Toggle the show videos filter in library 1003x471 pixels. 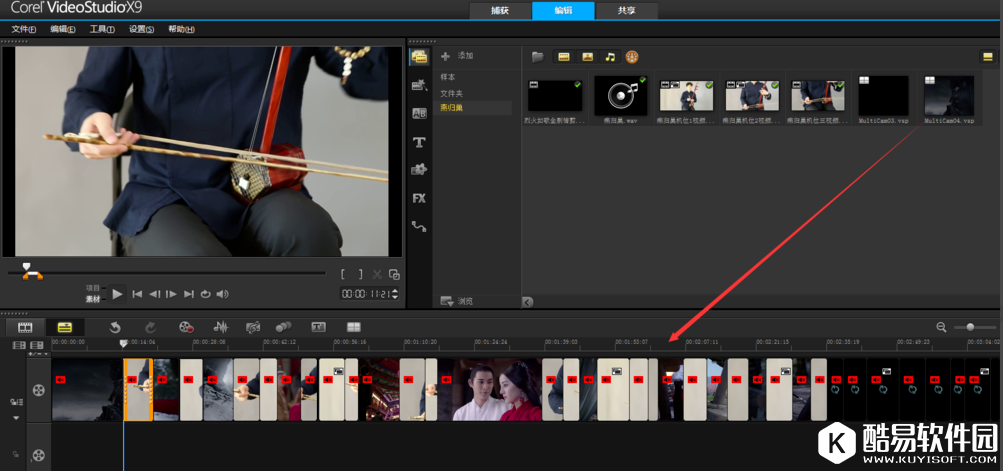[x=564, y=57]
